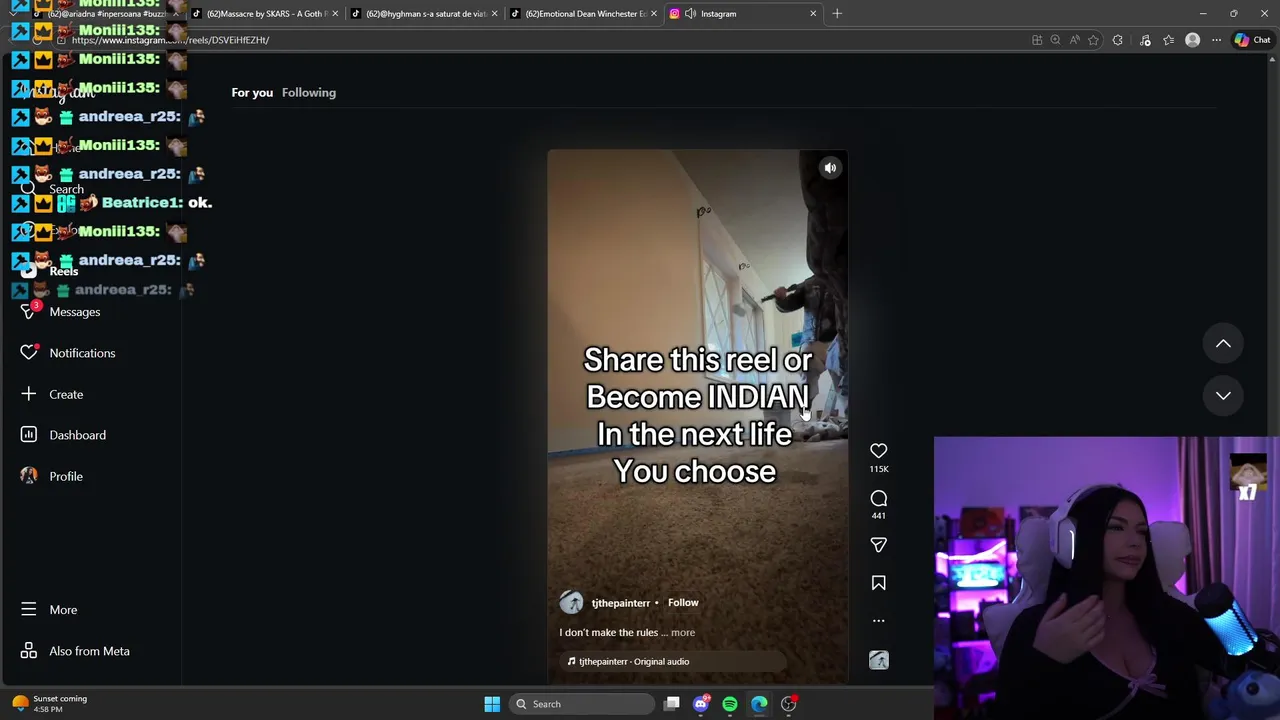Save the reel with bookmark icon

click(x=878, y=583)
